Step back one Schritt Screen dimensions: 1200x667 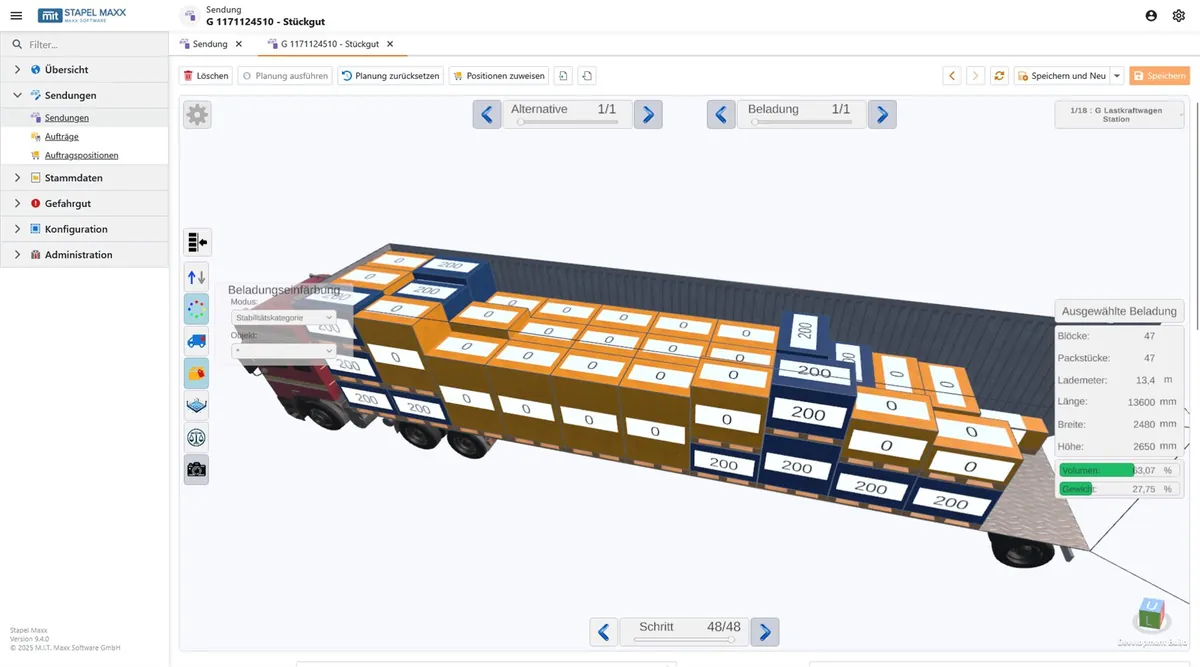coord(603,632)
